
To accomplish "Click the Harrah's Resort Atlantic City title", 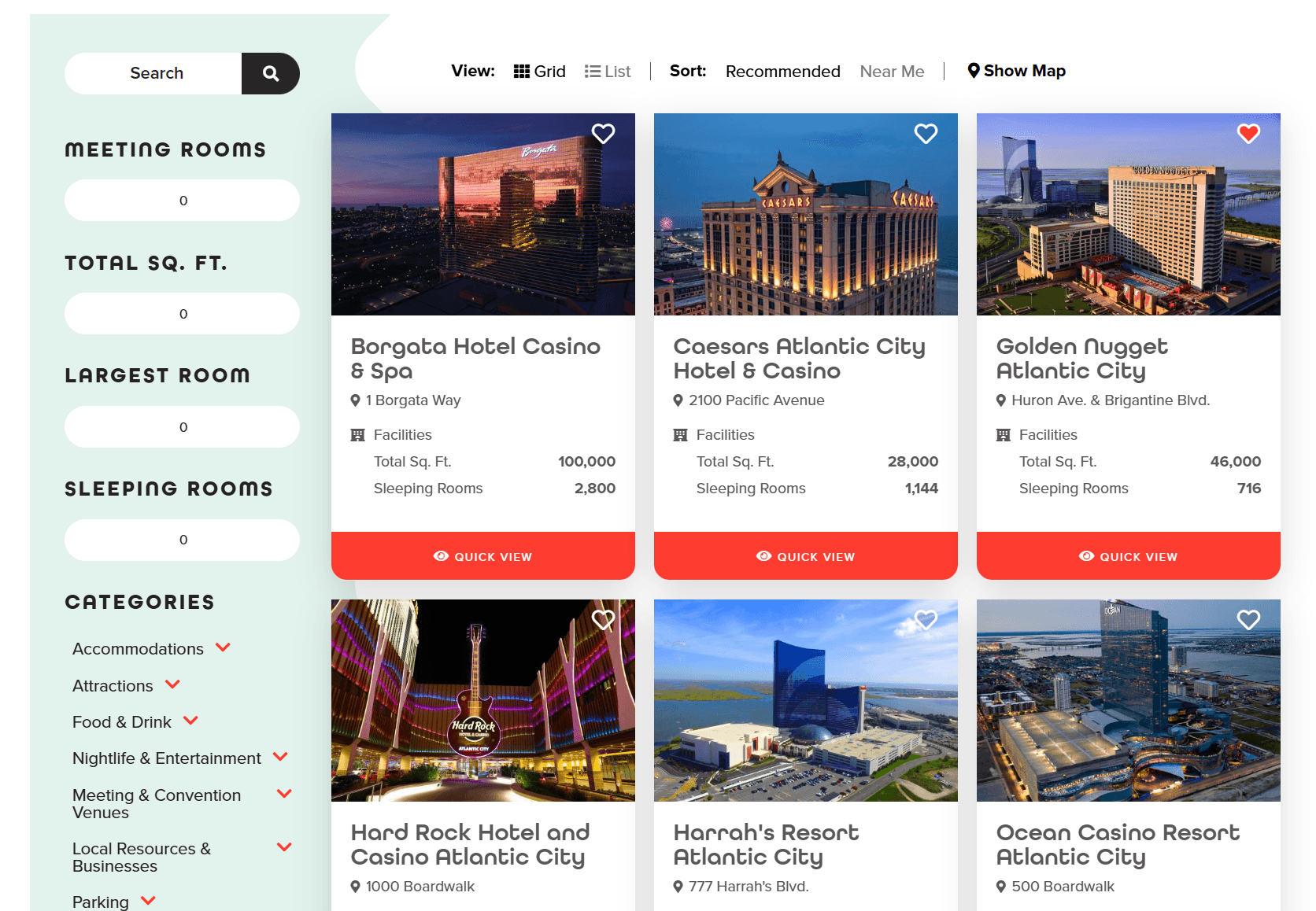I will [x=767, y=845].
